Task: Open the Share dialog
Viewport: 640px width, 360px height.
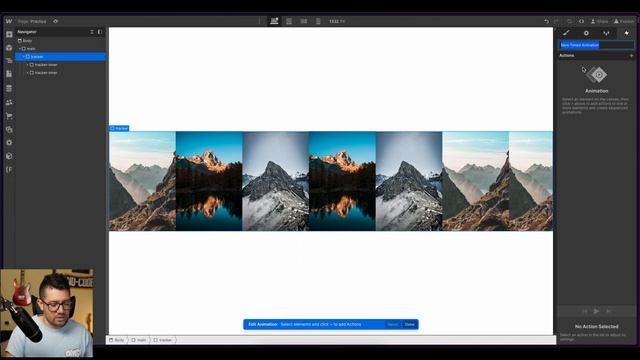Action: pos(599,21)
